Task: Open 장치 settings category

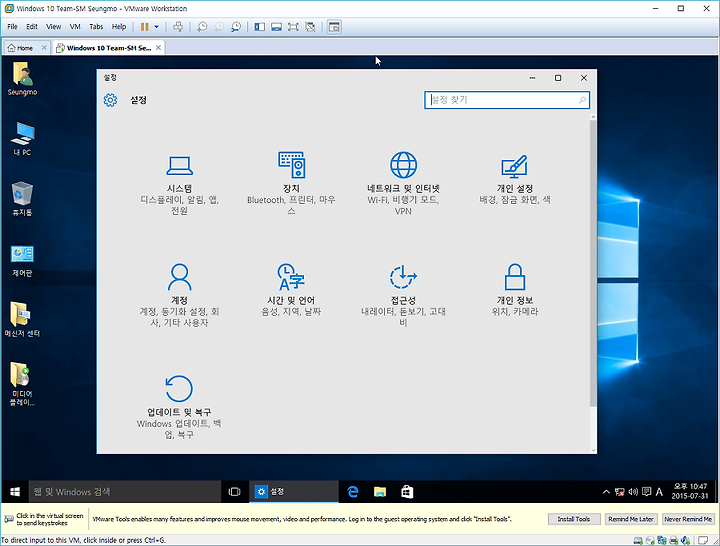Action: (291, 183)
